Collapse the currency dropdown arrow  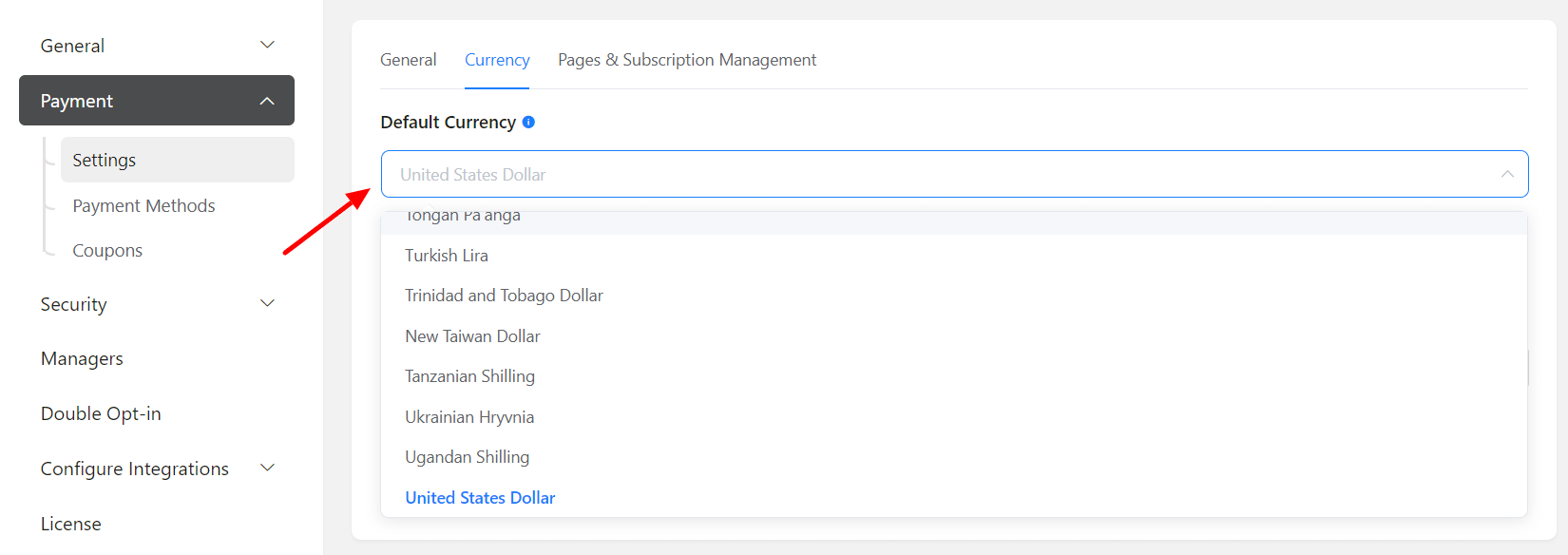(x=1507, y=174)
